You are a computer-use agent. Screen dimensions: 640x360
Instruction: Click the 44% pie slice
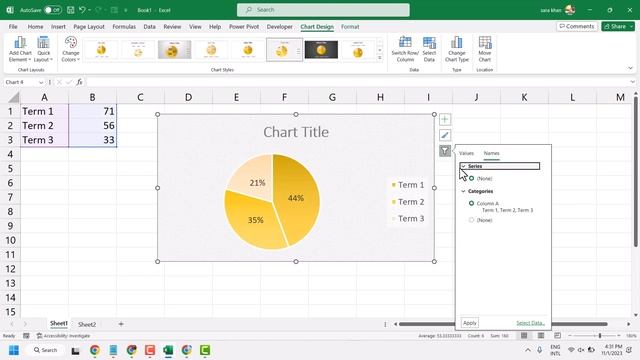click(297, 198)
